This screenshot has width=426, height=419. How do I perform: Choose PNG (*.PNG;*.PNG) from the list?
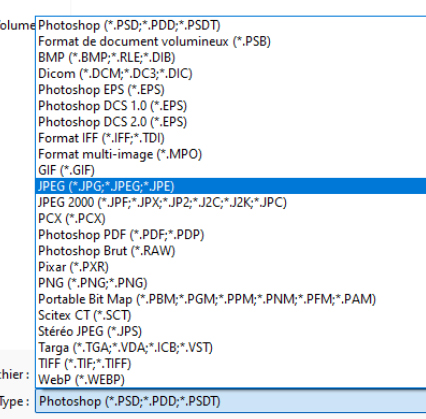tap(231, 283)
